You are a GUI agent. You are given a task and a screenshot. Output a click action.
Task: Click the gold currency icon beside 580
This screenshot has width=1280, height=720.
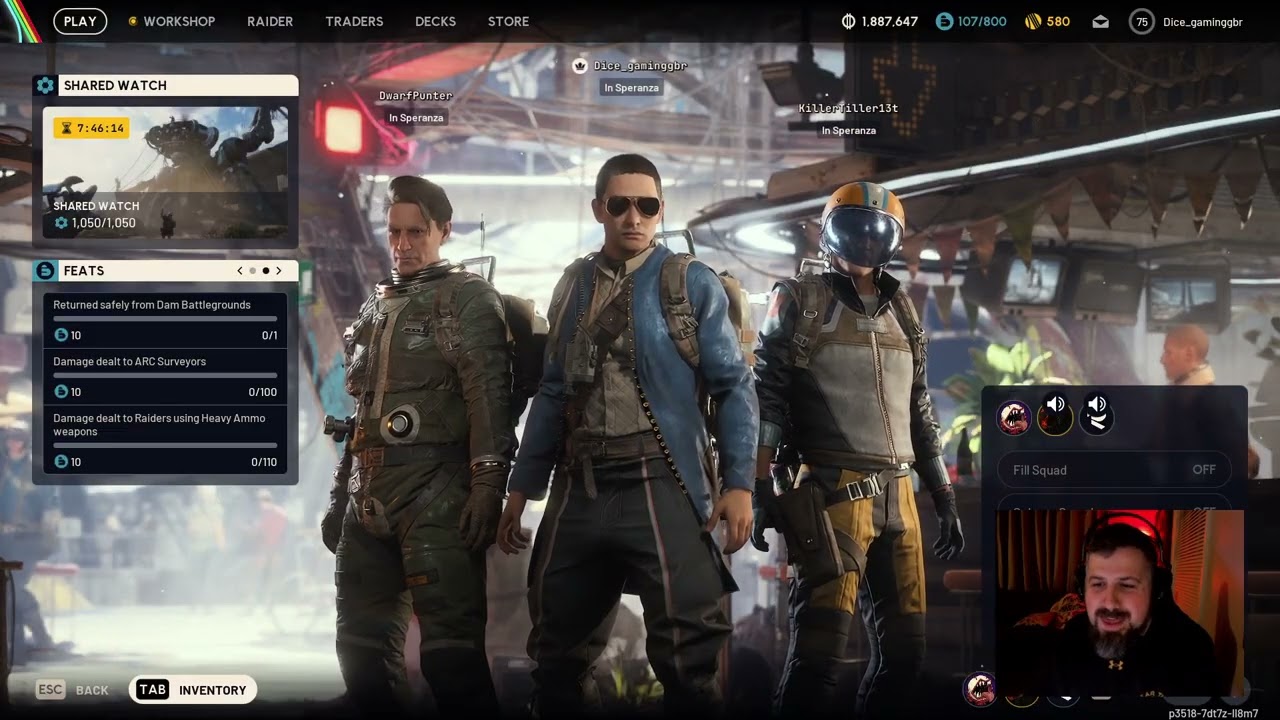[1033, 21]
